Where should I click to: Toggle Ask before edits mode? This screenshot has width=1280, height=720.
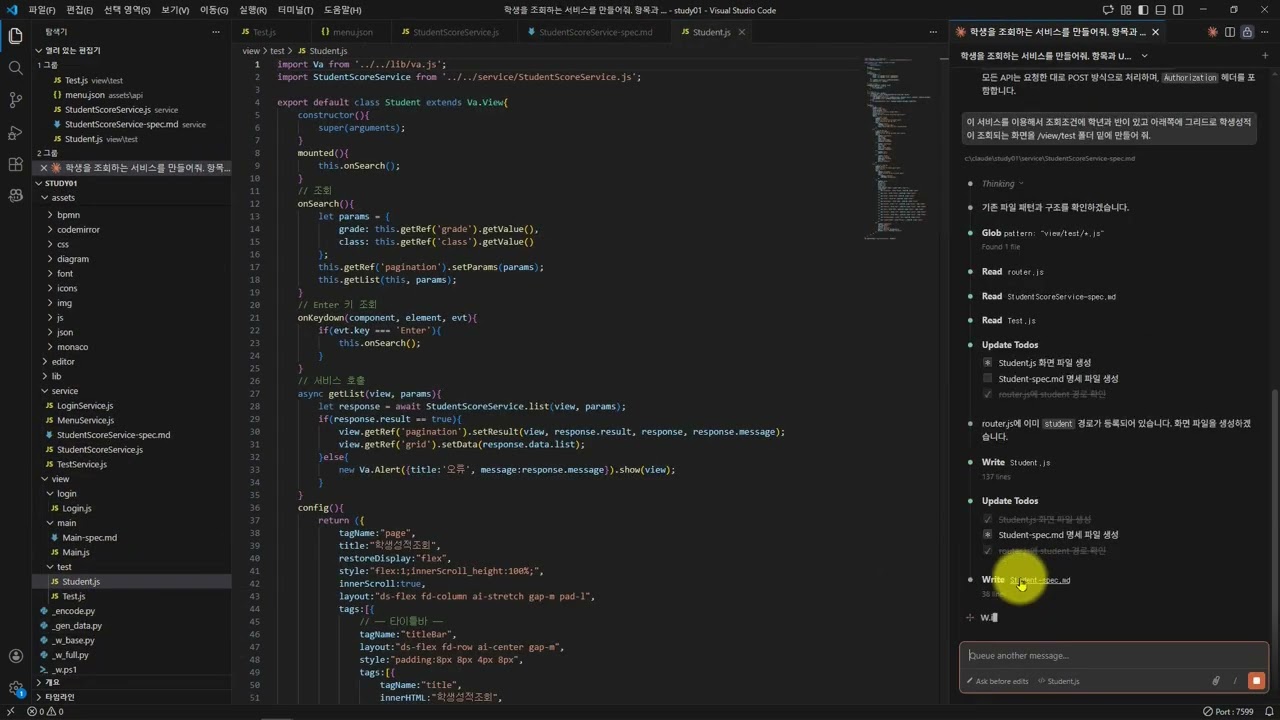997,681
